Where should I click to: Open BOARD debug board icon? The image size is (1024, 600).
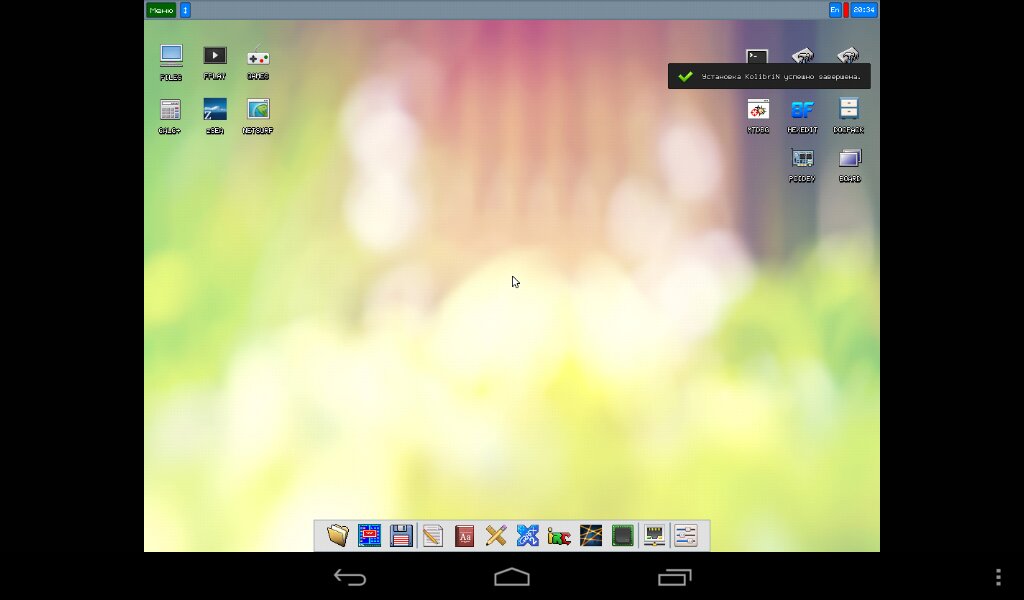tap(849, 160)
